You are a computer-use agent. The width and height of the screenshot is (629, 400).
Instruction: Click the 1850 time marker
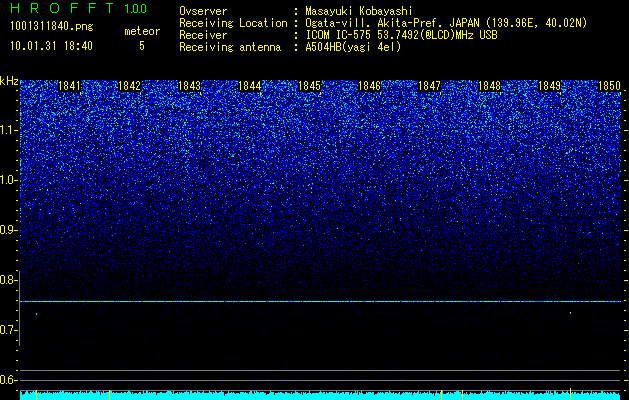610,86
